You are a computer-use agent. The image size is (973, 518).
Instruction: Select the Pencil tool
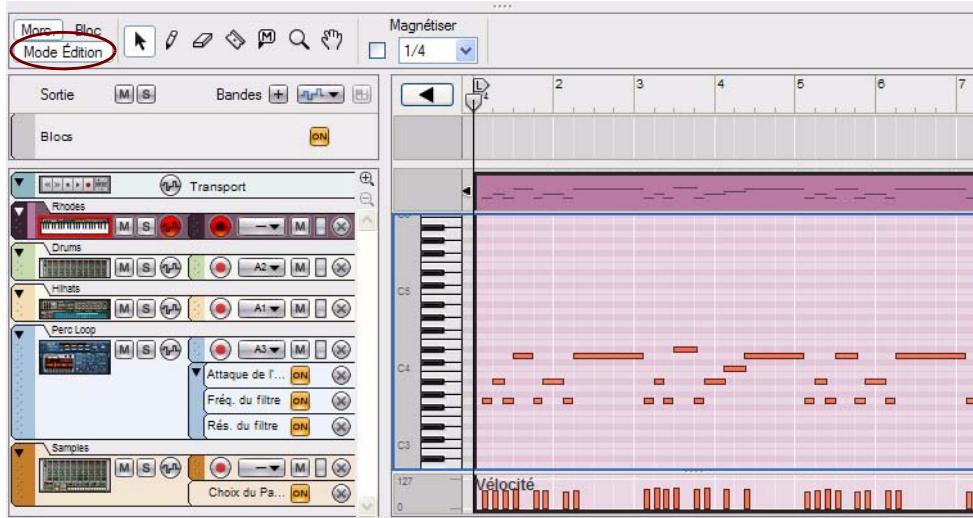171,41
